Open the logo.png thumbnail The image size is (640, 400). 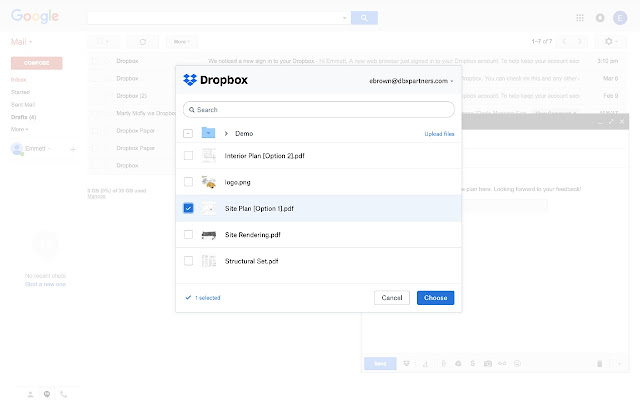(x=209, y=182)
